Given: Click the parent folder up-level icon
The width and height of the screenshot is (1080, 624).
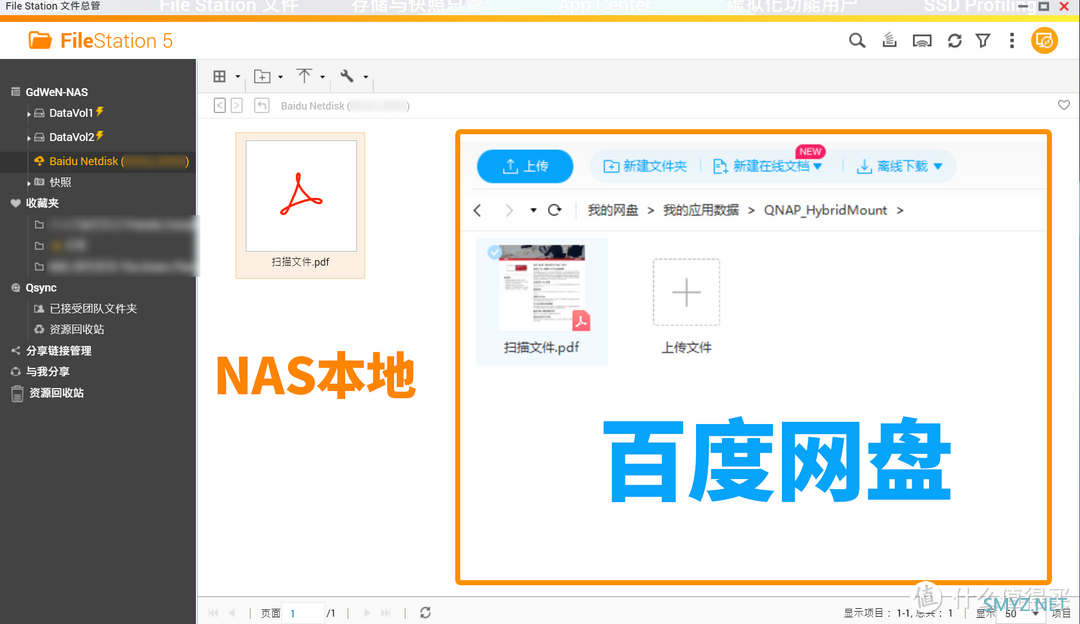Looking at the screenshot, I should tap(262, 105).
